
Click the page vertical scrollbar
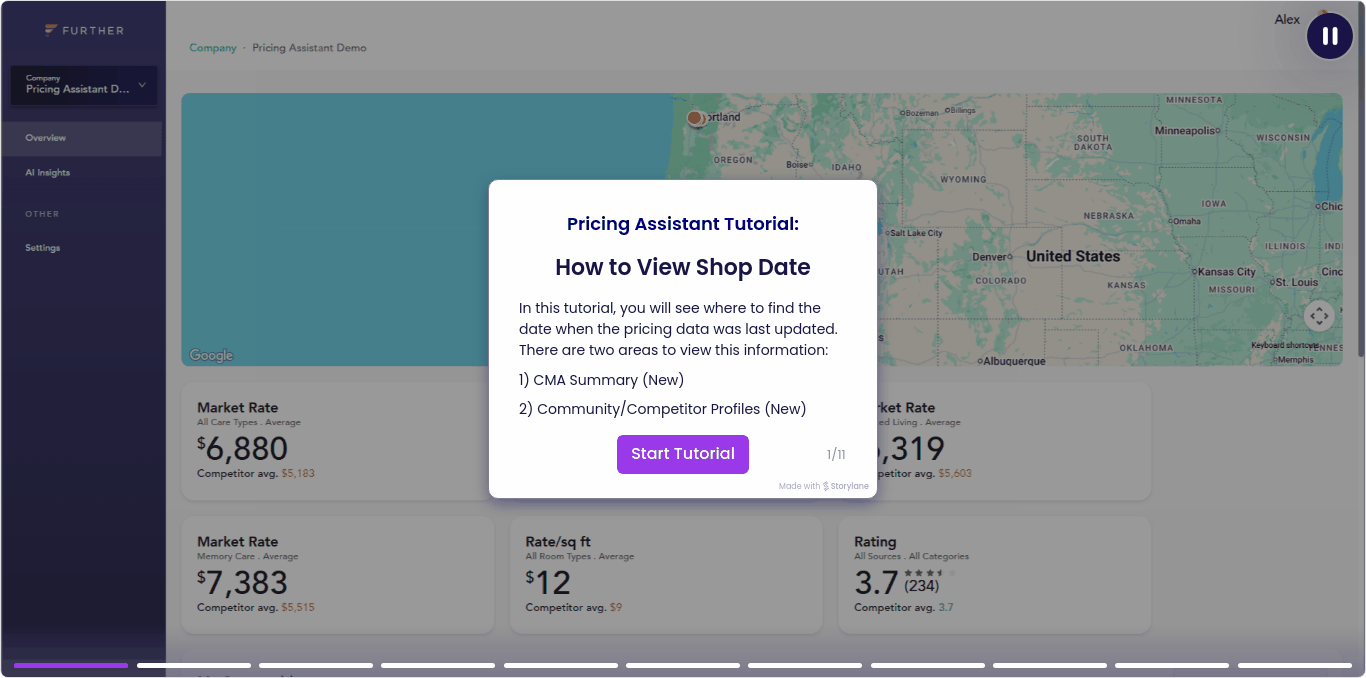1360,180
